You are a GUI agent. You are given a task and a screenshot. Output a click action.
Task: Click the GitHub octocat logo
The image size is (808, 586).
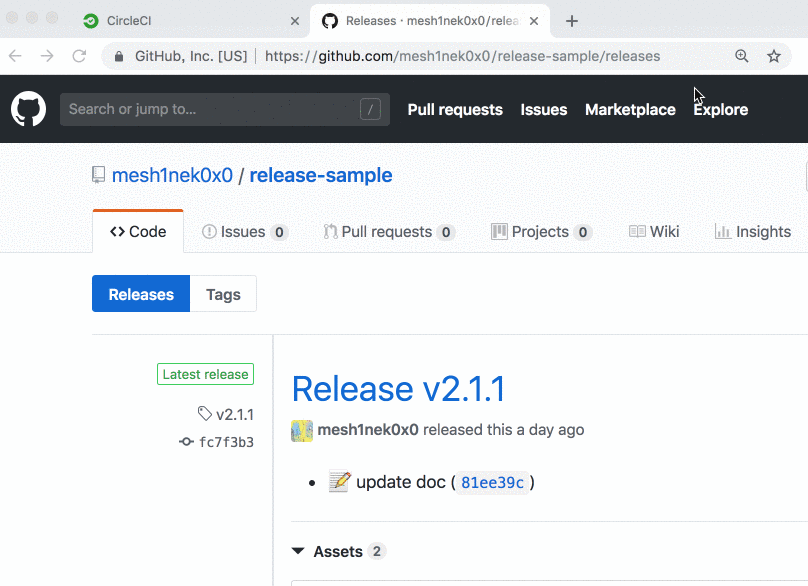28,109
